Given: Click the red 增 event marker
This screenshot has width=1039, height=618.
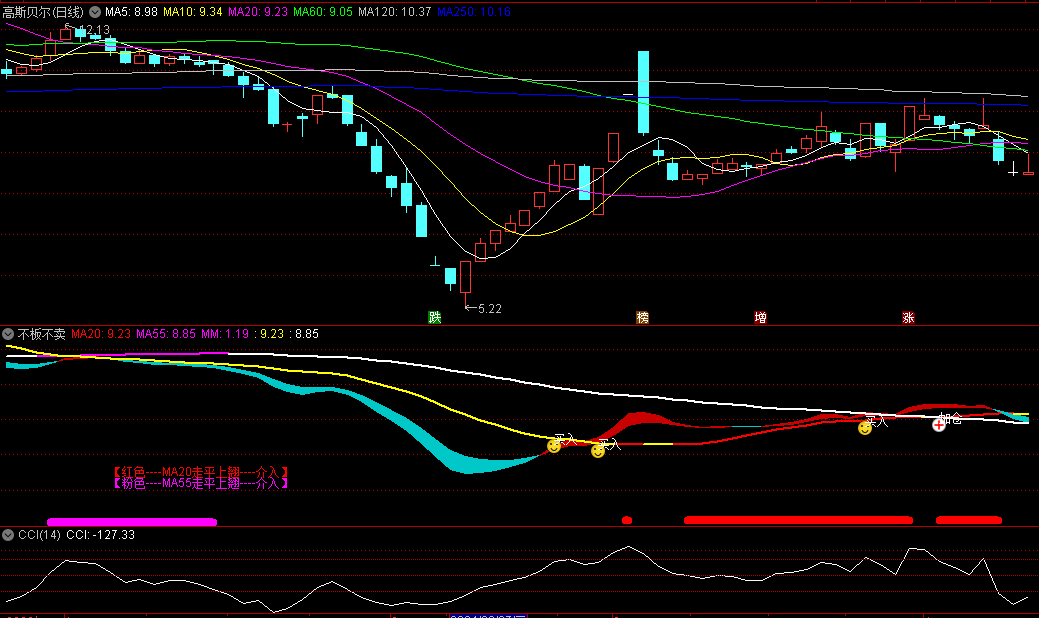Looking at the screenshot, I should tap(760, 318).
